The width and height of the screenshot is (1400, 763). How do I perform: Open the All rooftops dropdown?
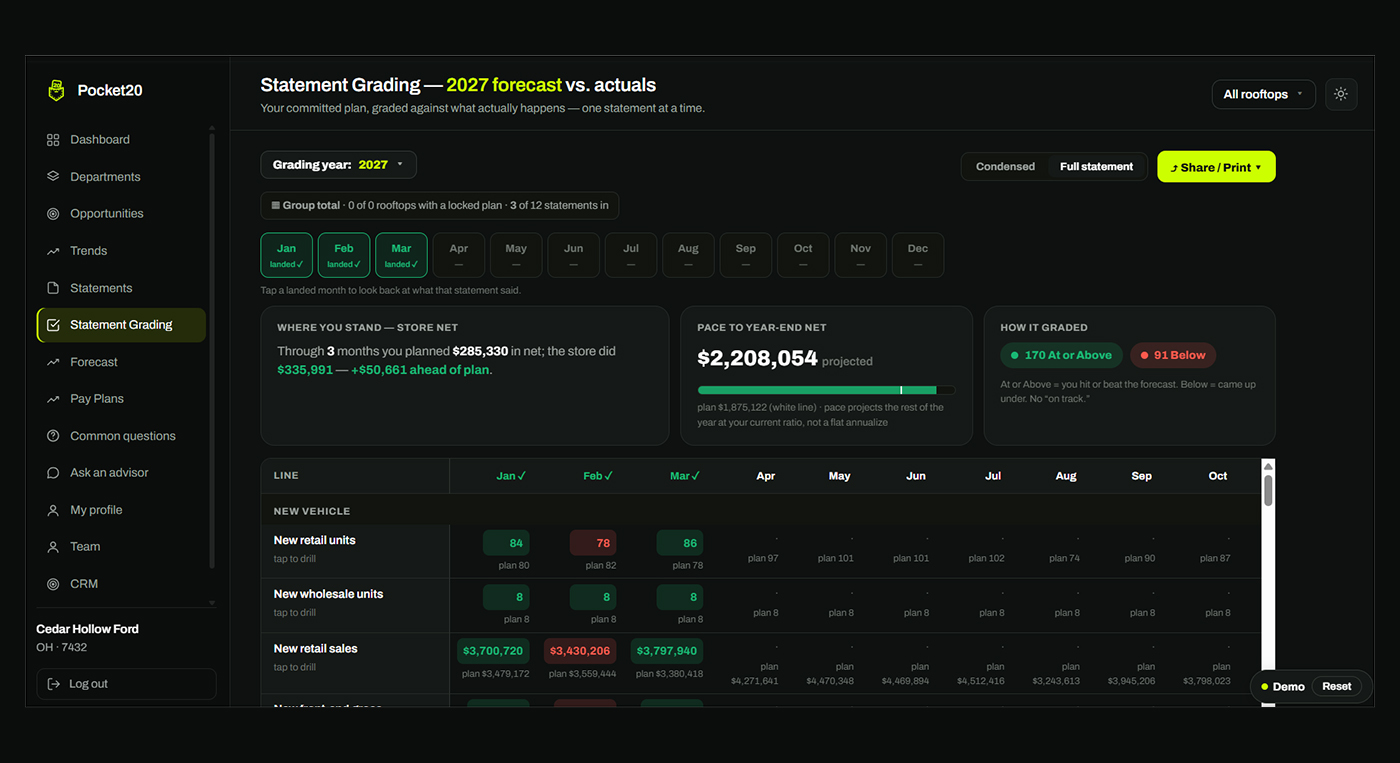[1264, 94]
